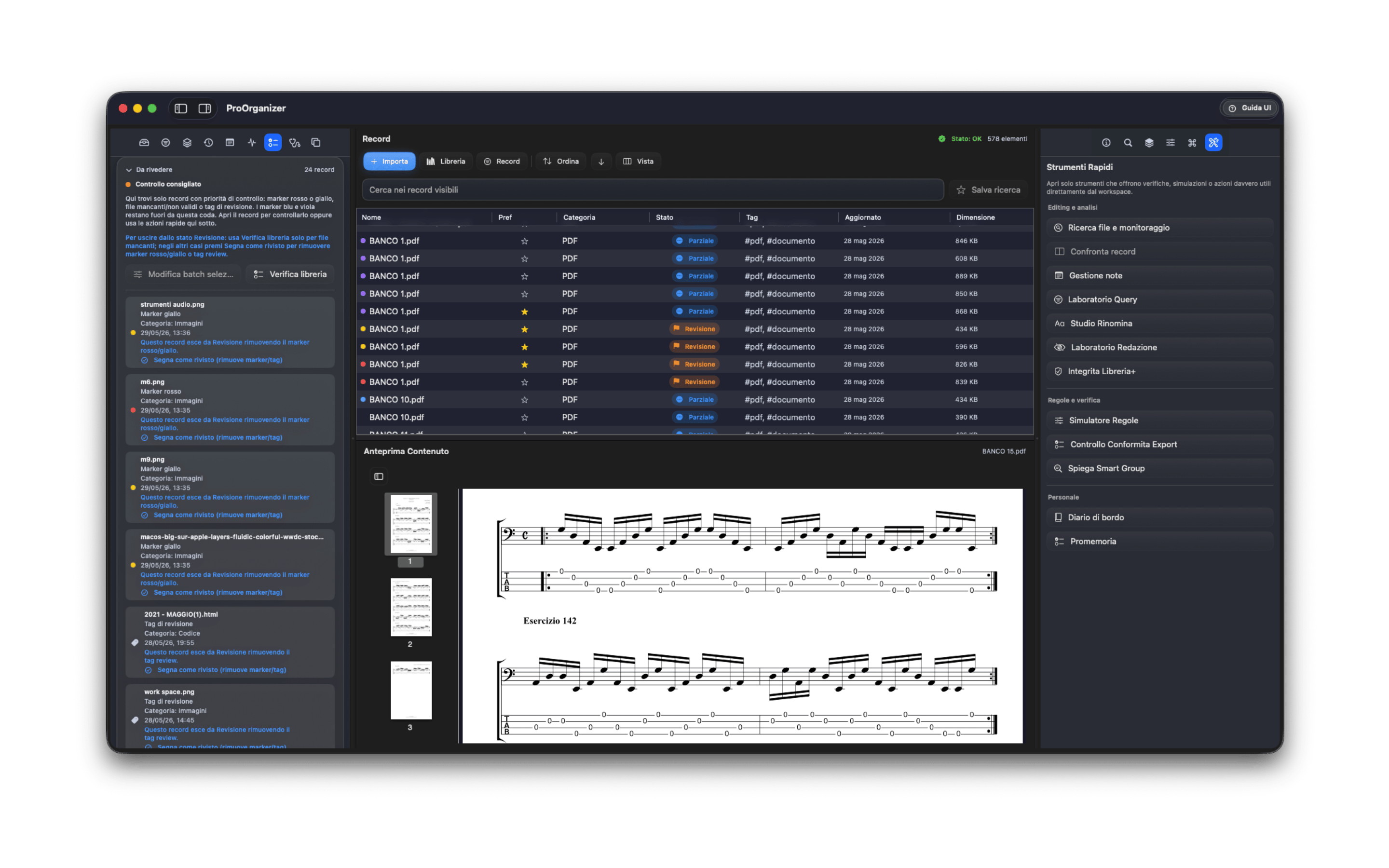Collapse the Da rivedere section chevron
Viewport: 1389px width, 868px height.
click(129, 170)
